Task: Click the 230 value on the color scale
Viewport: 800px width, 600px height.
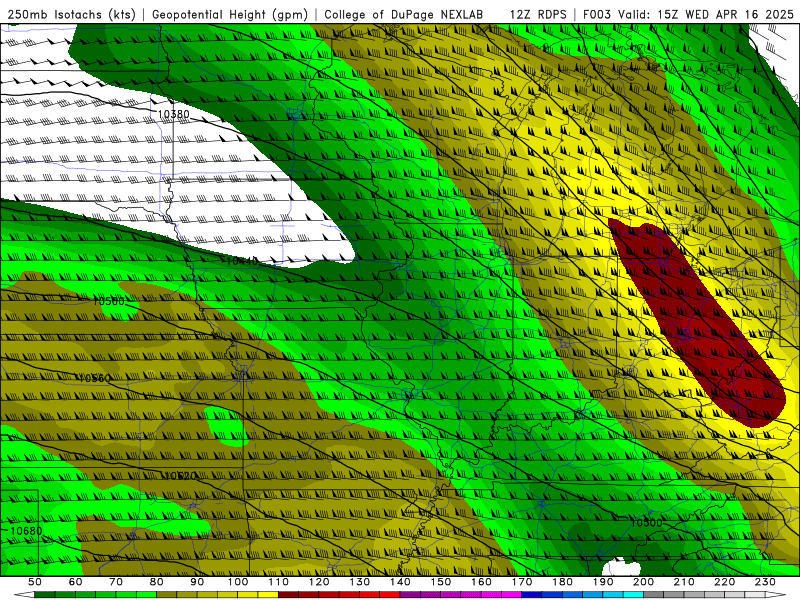Action: click(x=765, y=582)
